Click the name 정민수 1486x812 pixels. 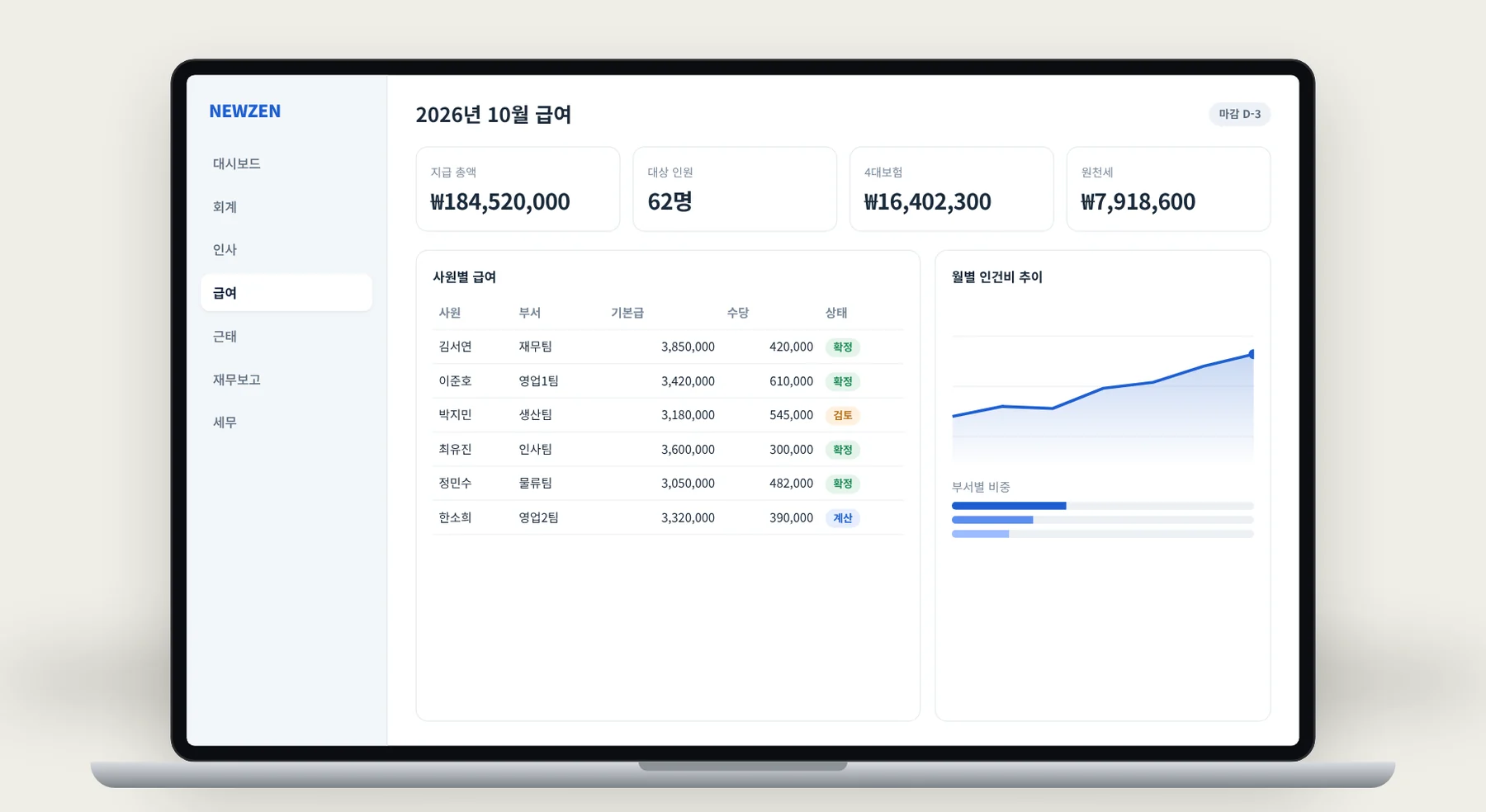(455, 484)
